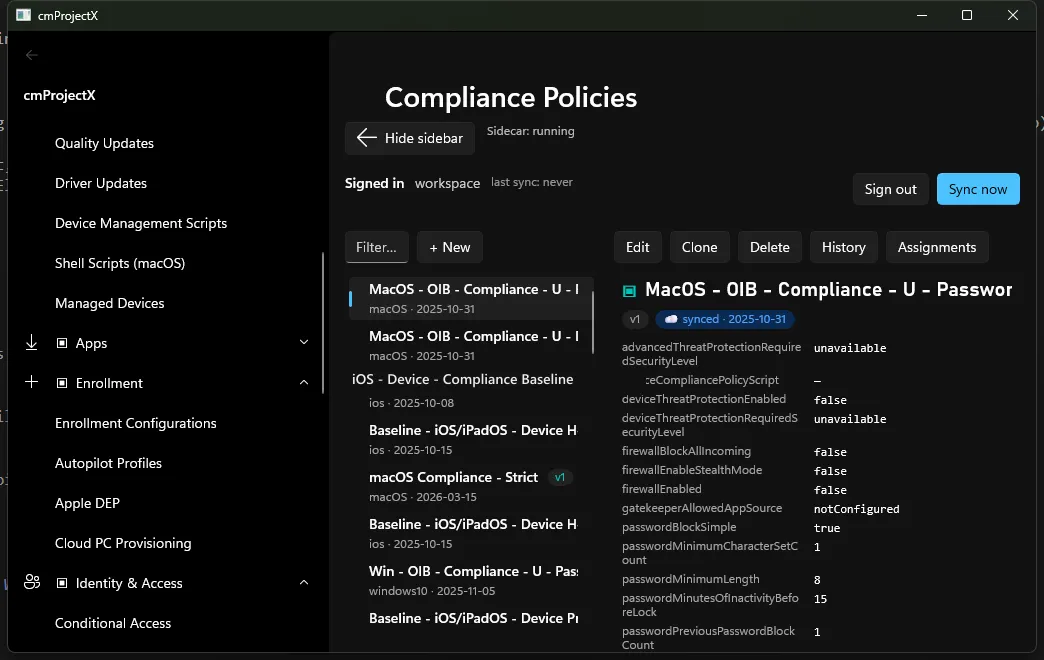Click the firewallEnabled setting label
This screenshot has height=660, width=1044.
click(x=661, y=489)
